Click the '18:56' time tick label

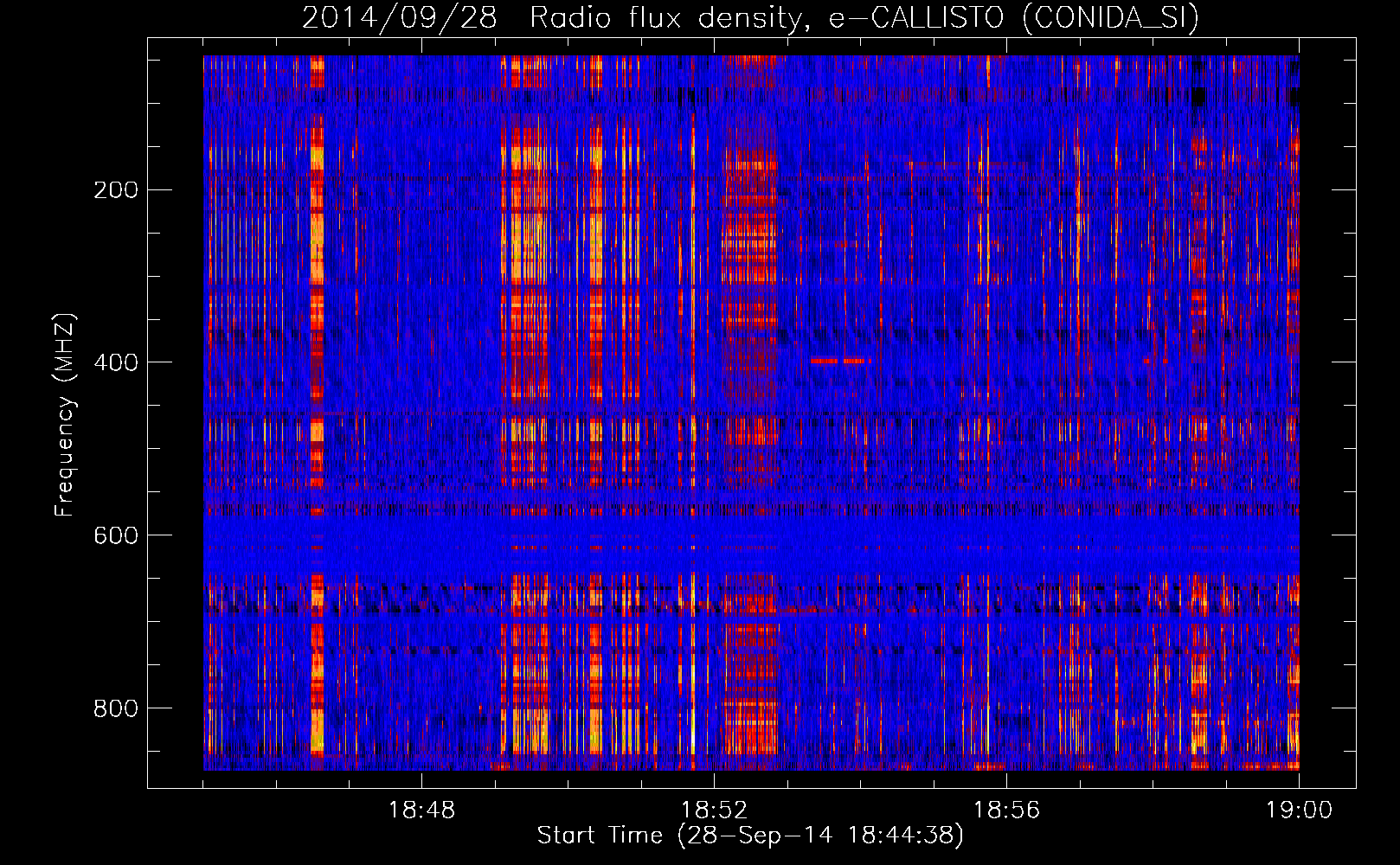click(1006, 811)
